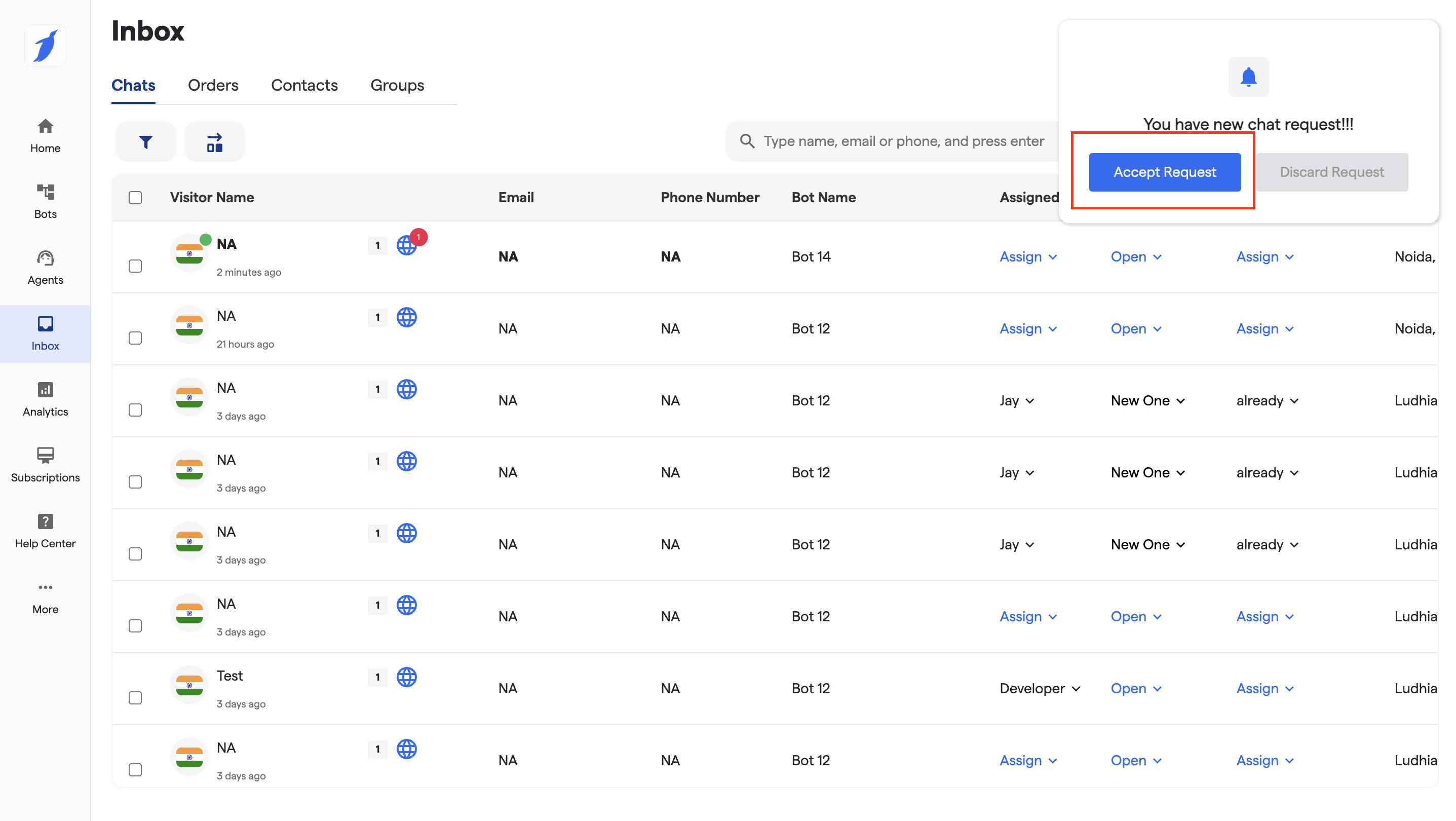This screenshot has height=821, width=1456.
Task: Click the filter funnel icon button
Action: tap(146, 141)
